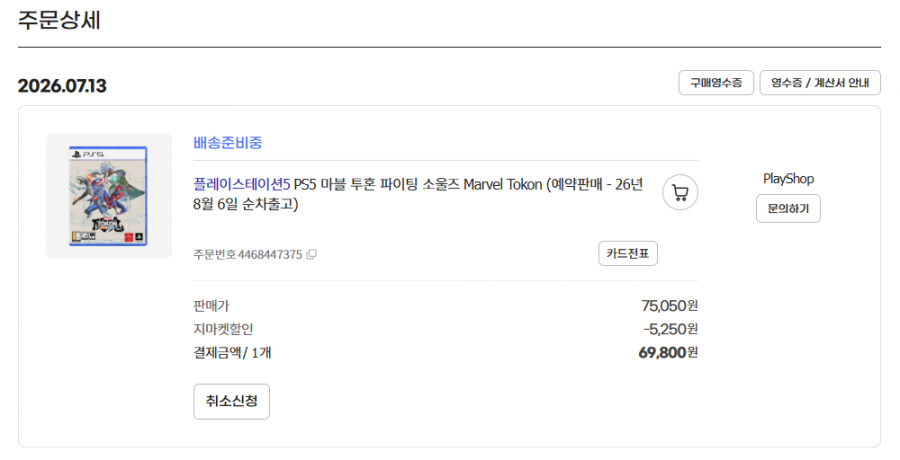Click the 지마켓할인 discount label
The width and height of the screenshot is (900, 460).
(x=223, y=329)
